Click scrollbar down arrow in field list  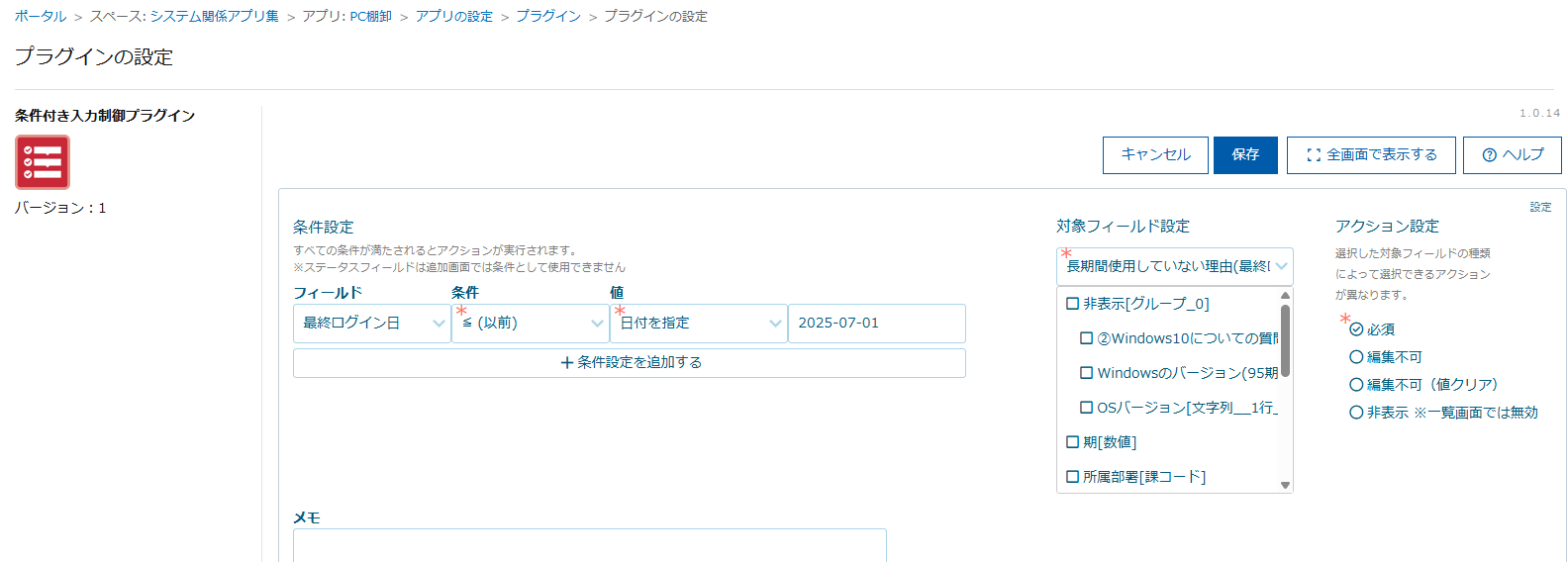pyautogui.click(x=1285, y=485)
